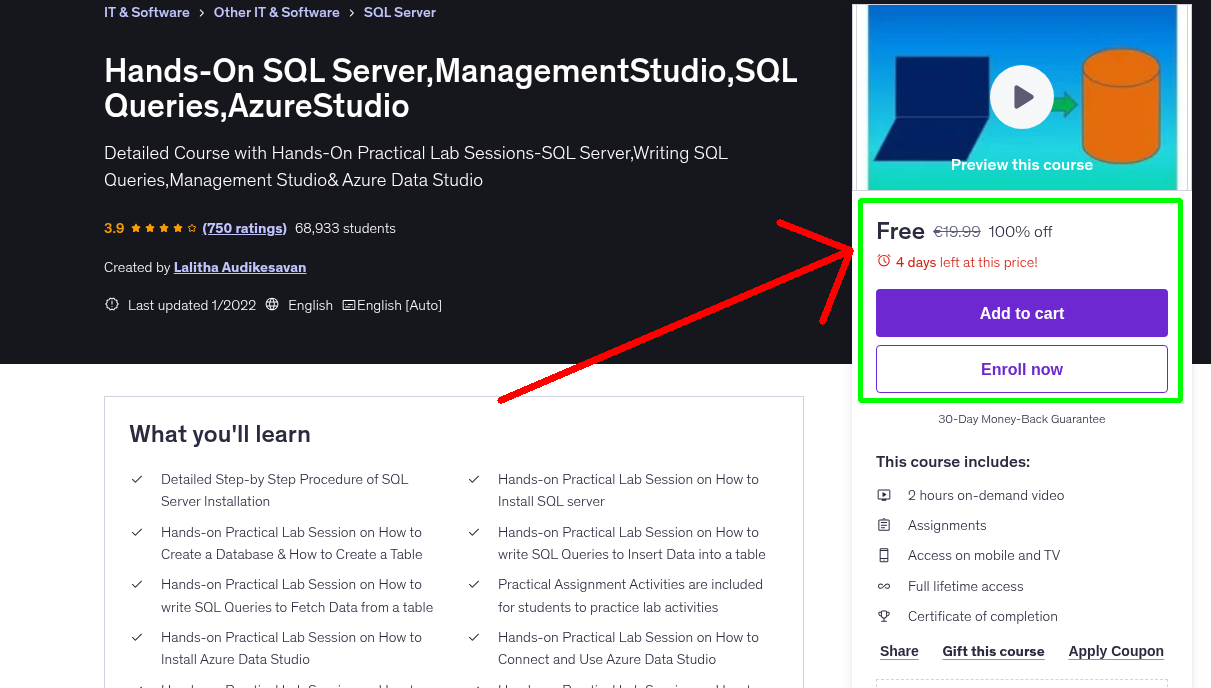Click the globe language icon

tap(272, 304)
